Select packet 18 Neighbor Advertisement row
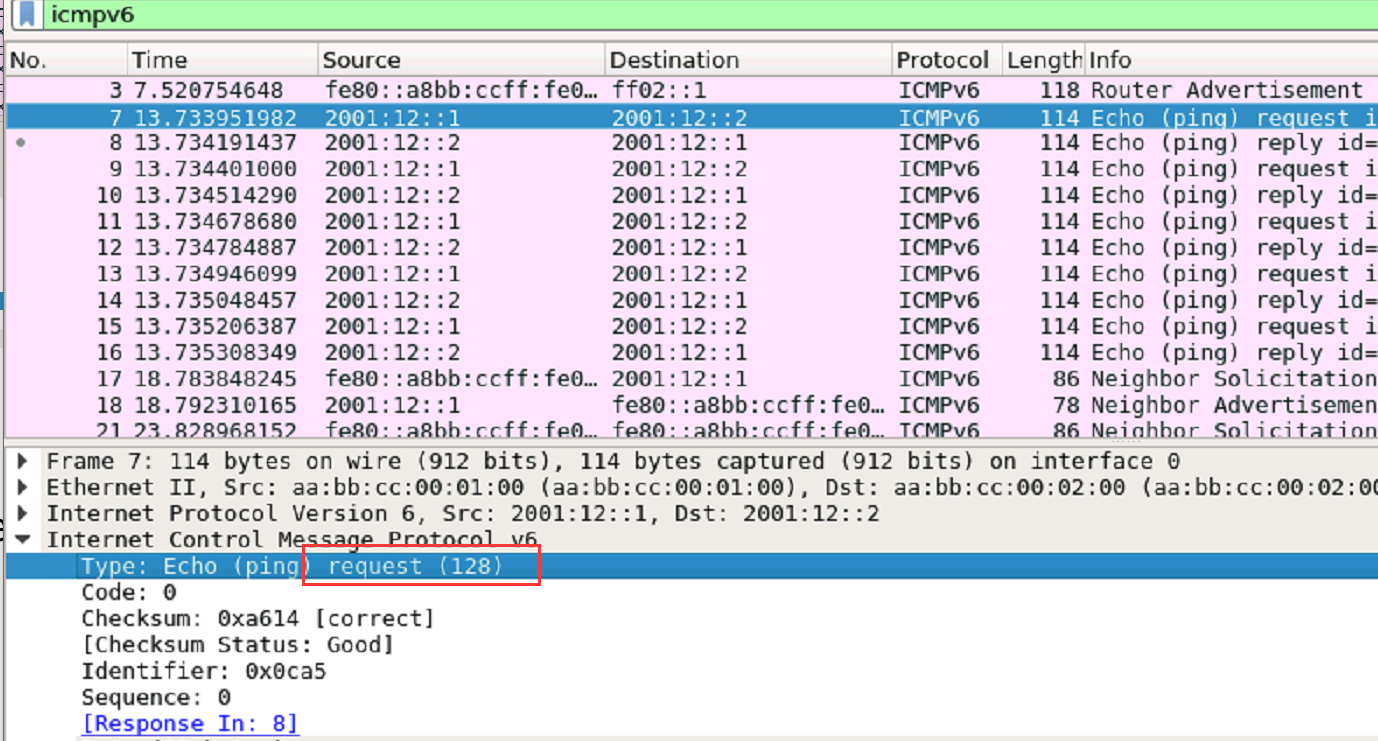 (692, 405)
